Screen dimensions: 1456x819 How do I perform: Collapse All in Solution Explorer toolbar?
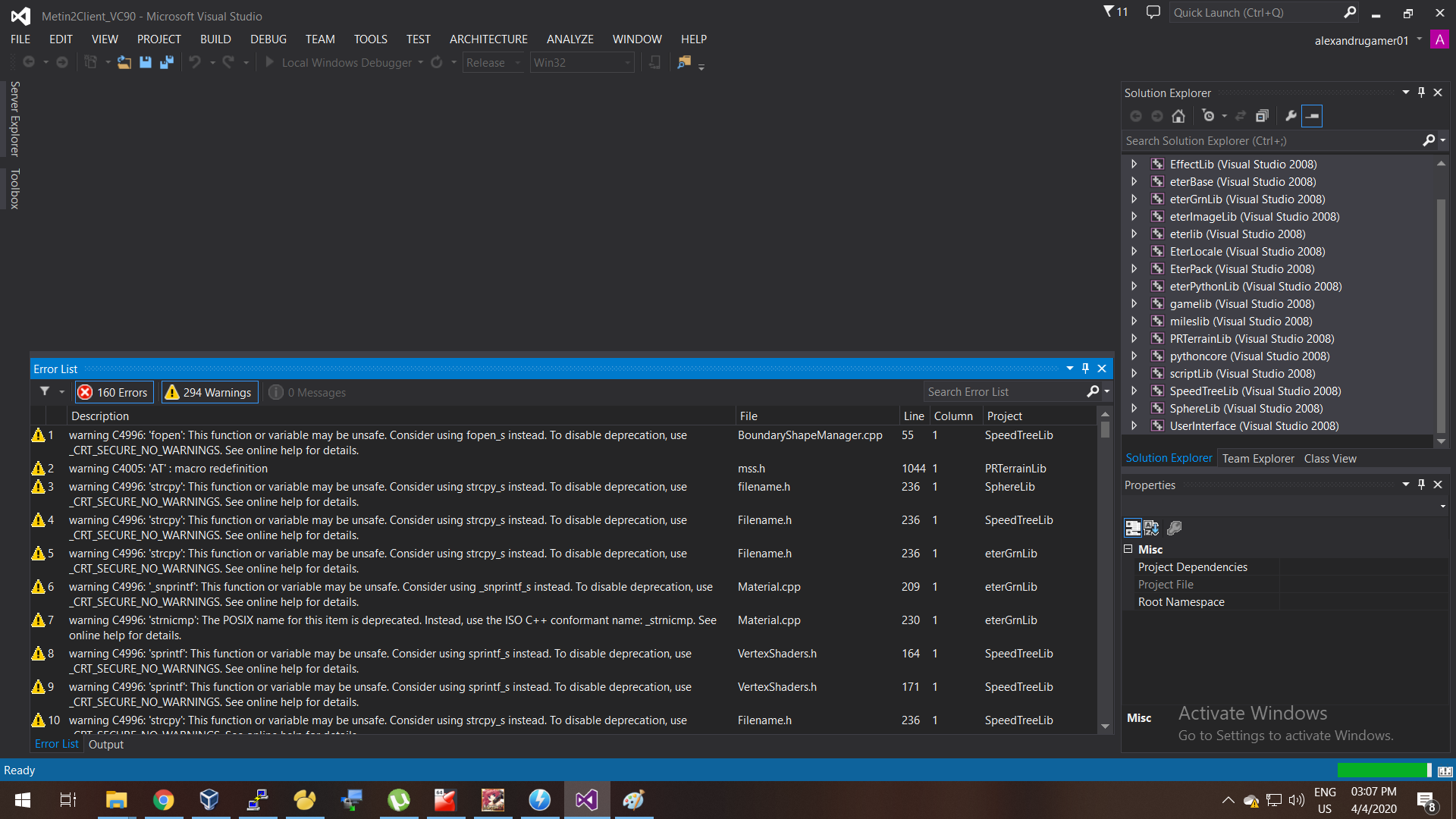[1262, 116]
